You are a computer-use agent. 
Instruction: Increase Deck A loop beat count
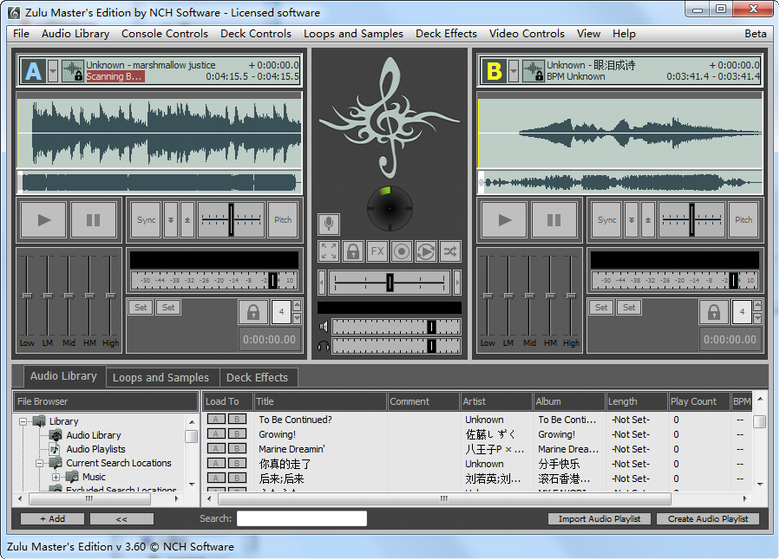coord(297,305)
